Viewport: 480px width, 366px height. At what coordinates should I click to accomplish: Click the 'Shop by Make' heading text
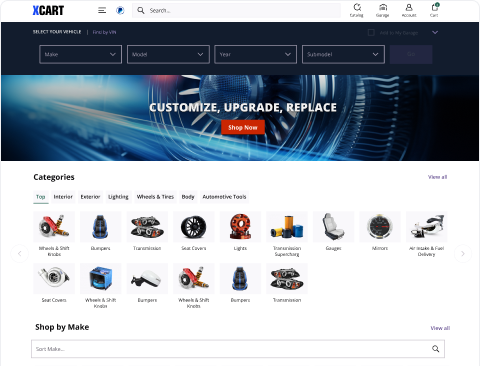62,327
